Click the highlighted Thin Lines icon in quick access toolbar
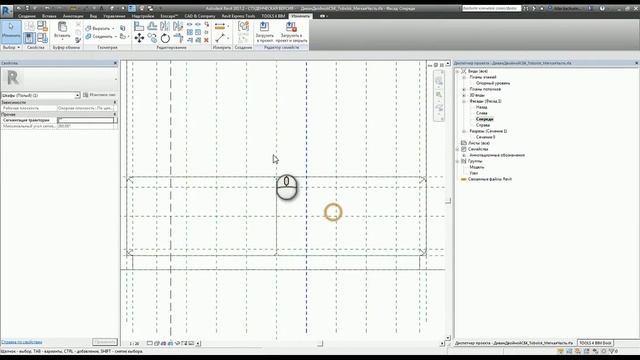 pos(132,8)
